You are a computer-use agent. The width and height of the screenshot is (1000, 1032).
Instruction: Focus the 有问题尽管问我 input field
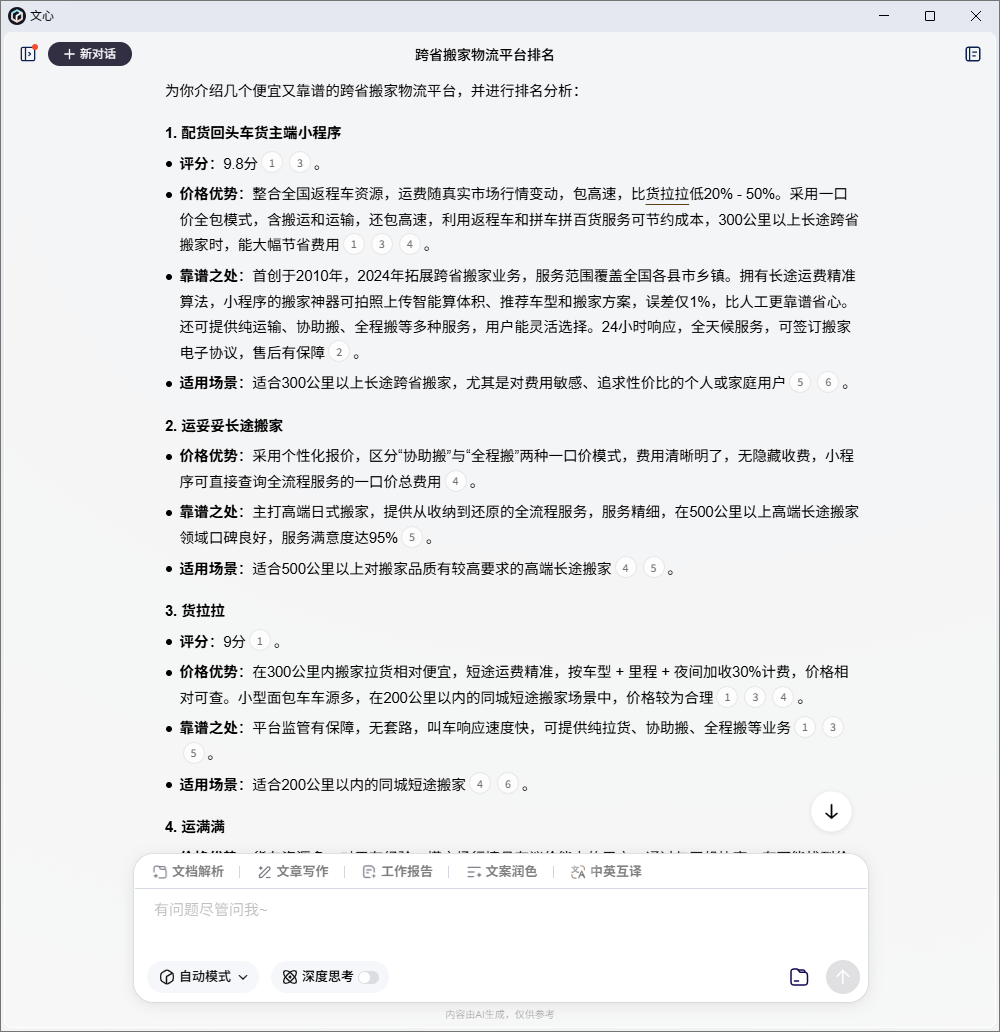(x=500, y=921)
